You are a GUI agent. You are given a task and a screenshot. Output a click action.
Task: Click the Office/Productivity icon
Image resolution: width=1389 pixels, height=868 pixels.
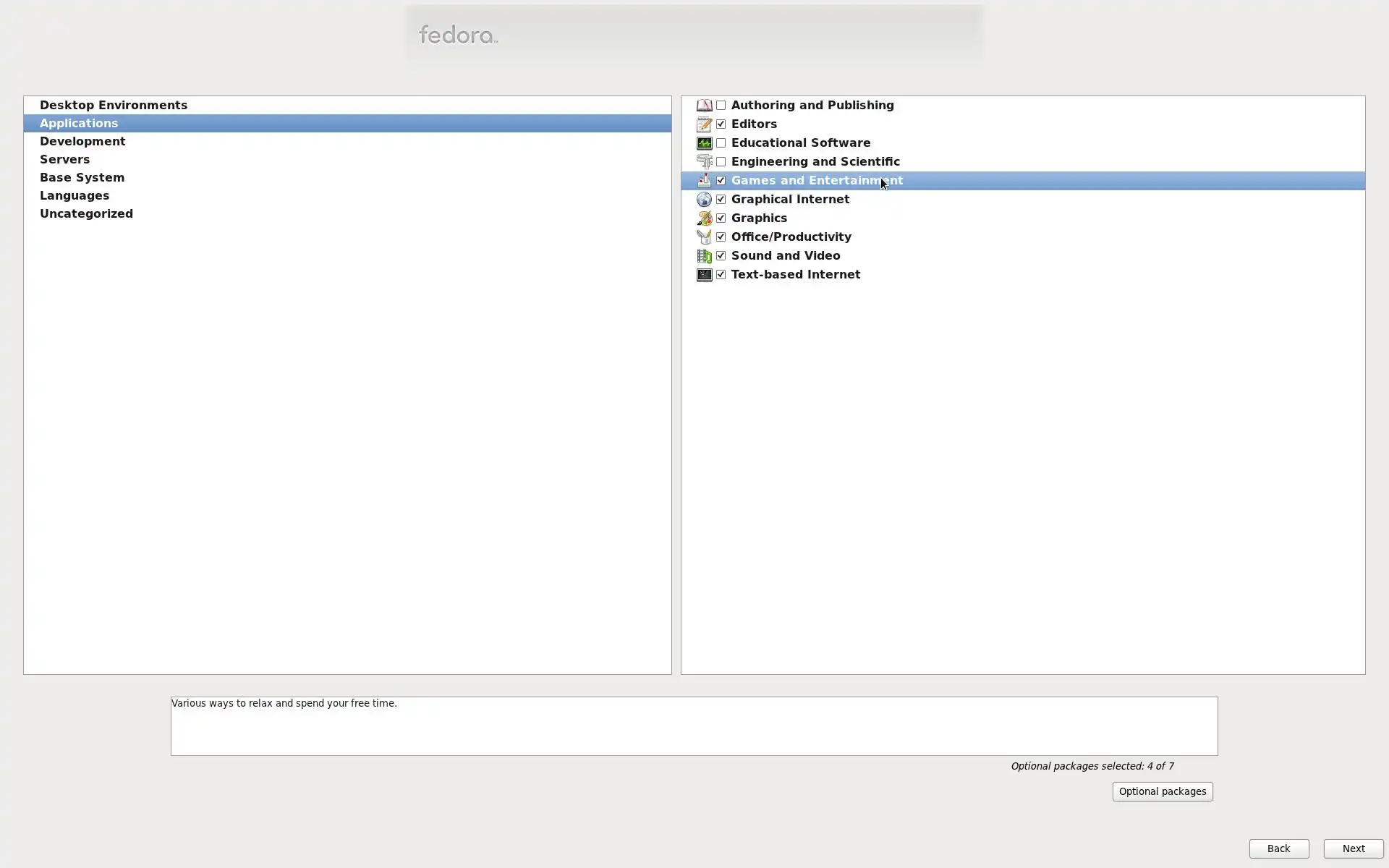[x=704, y=237]
